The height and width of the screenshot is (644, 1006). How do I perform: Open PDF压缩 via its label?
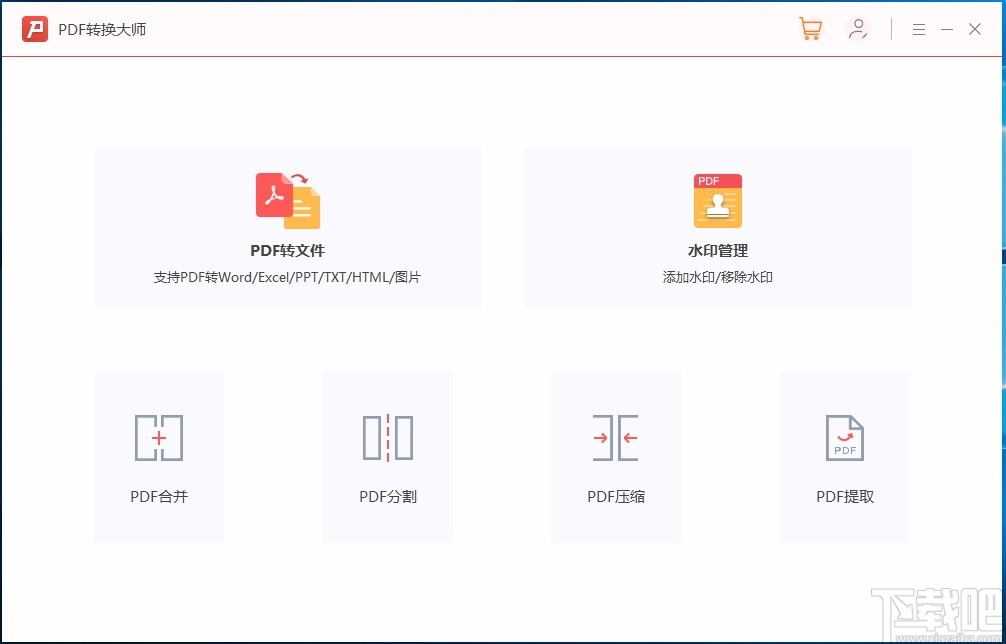tap(616, 497)
